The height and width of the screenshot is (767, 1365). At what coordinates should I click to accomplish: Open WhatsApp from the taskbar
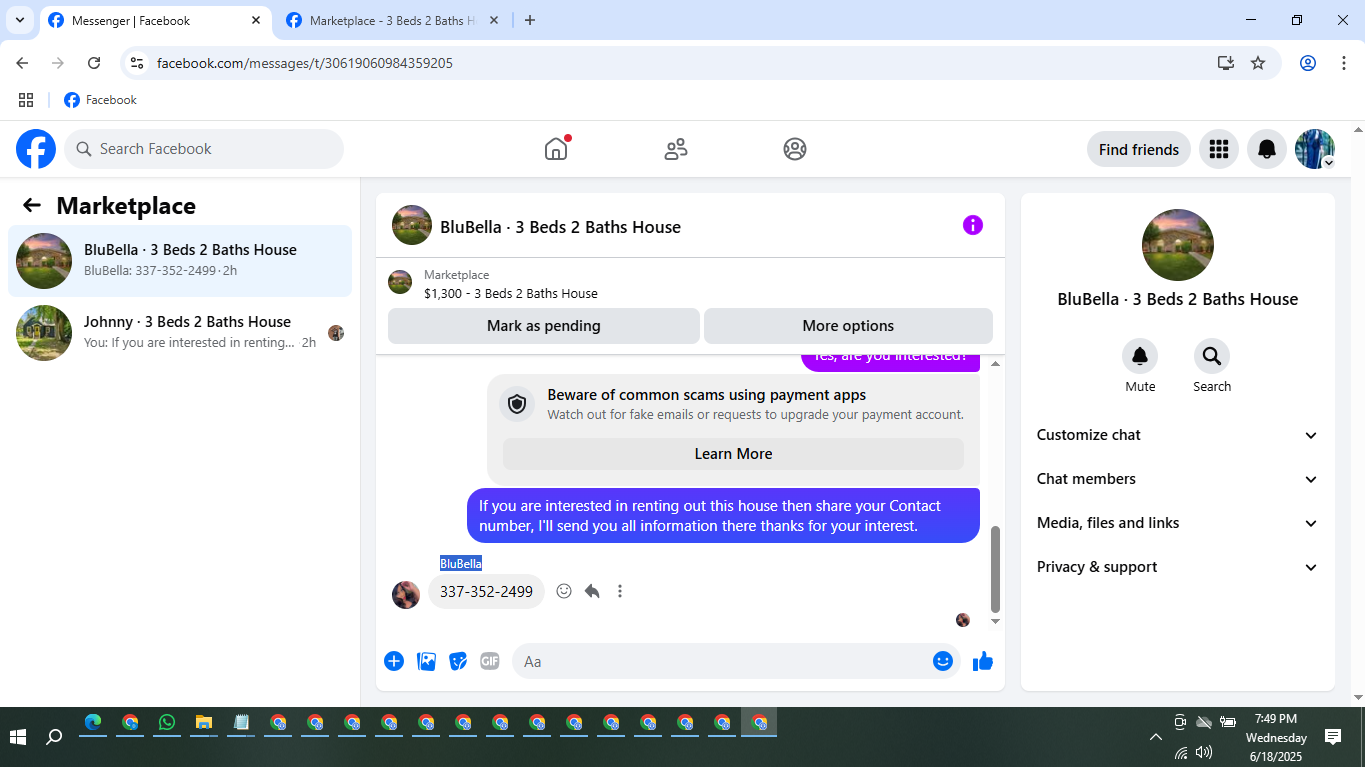pyautogui.click(x=166, y=723)
